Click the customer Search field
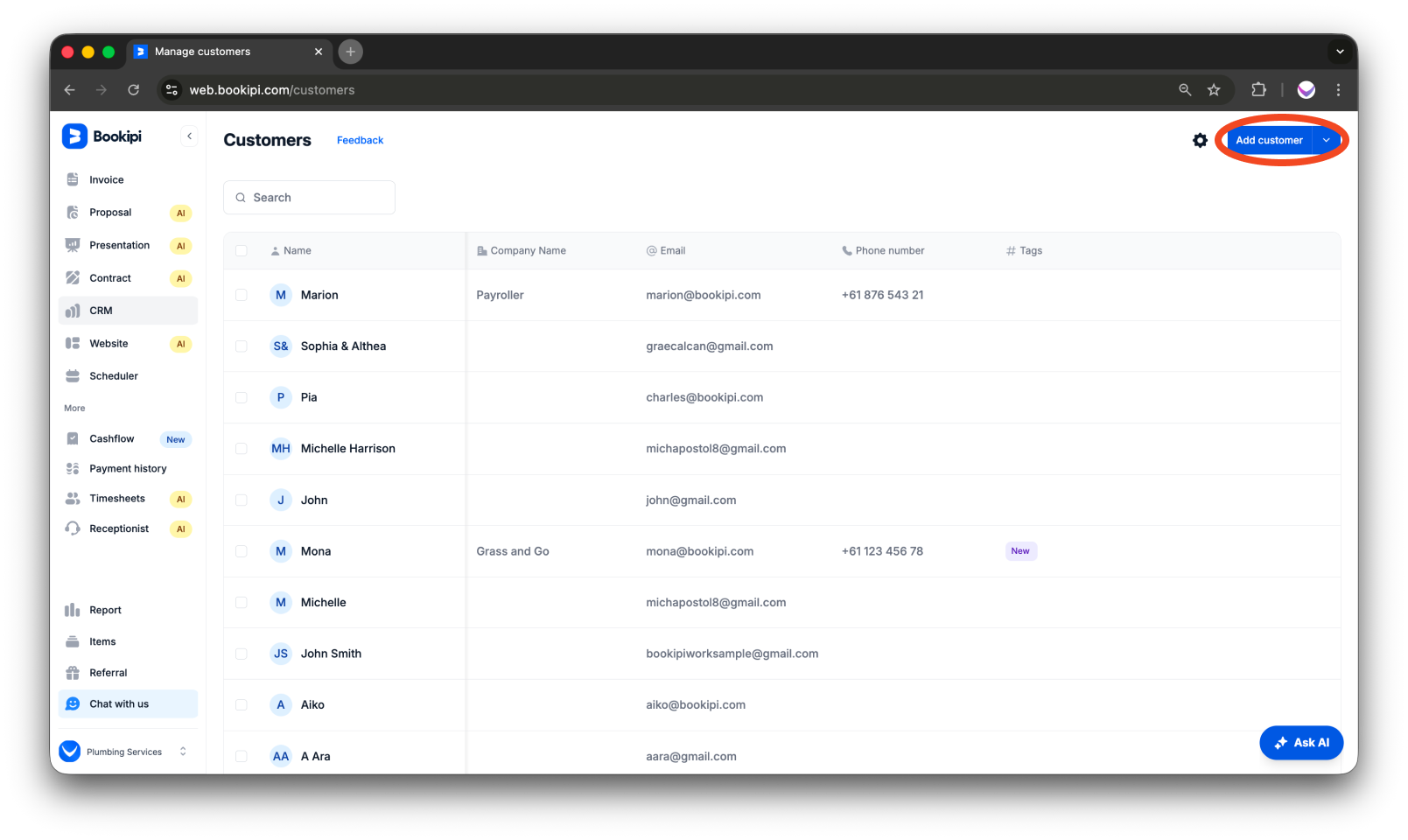This screenshot has width=1408, height=840. (x=309, y=197)
